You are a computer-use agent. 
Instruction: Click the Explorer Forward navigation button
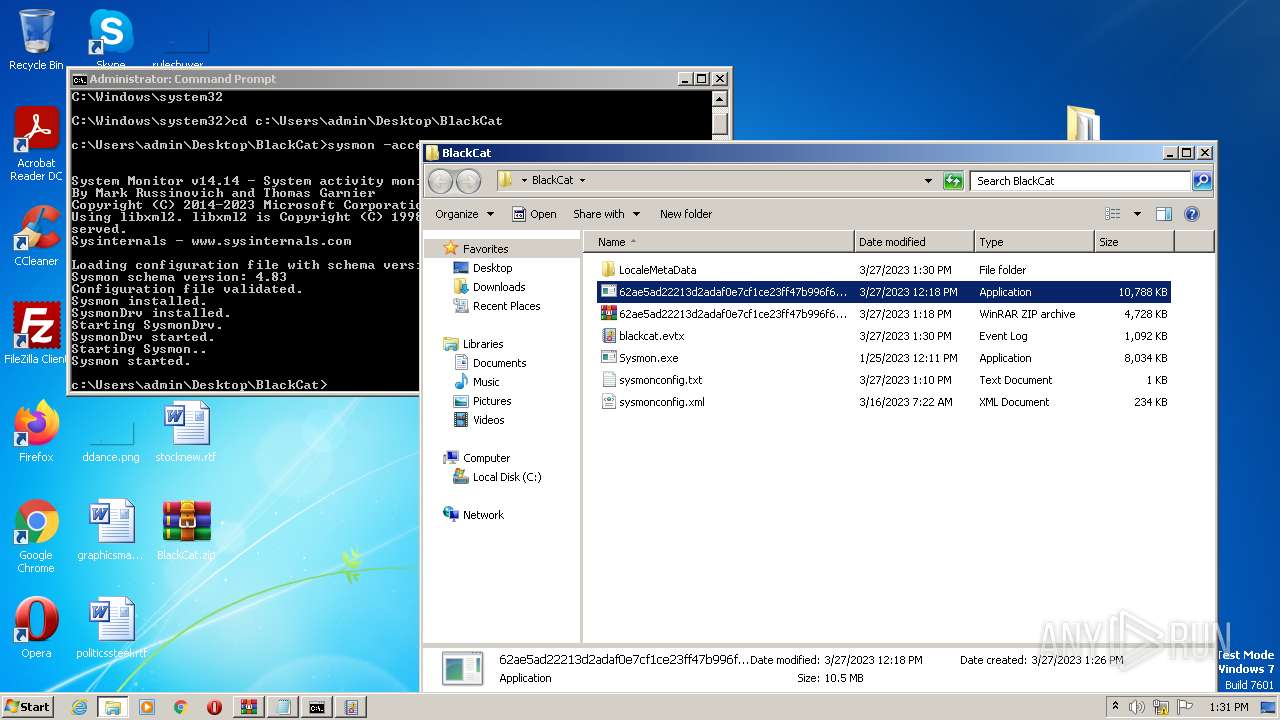pos(468,181)
